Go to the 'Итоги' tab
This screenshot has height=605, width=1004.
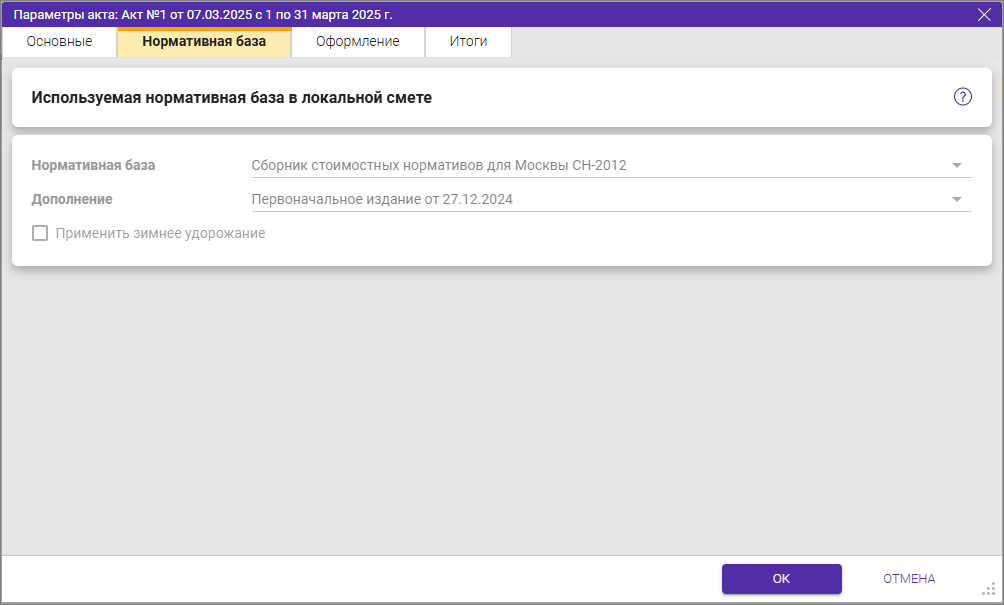coord(468,42)
